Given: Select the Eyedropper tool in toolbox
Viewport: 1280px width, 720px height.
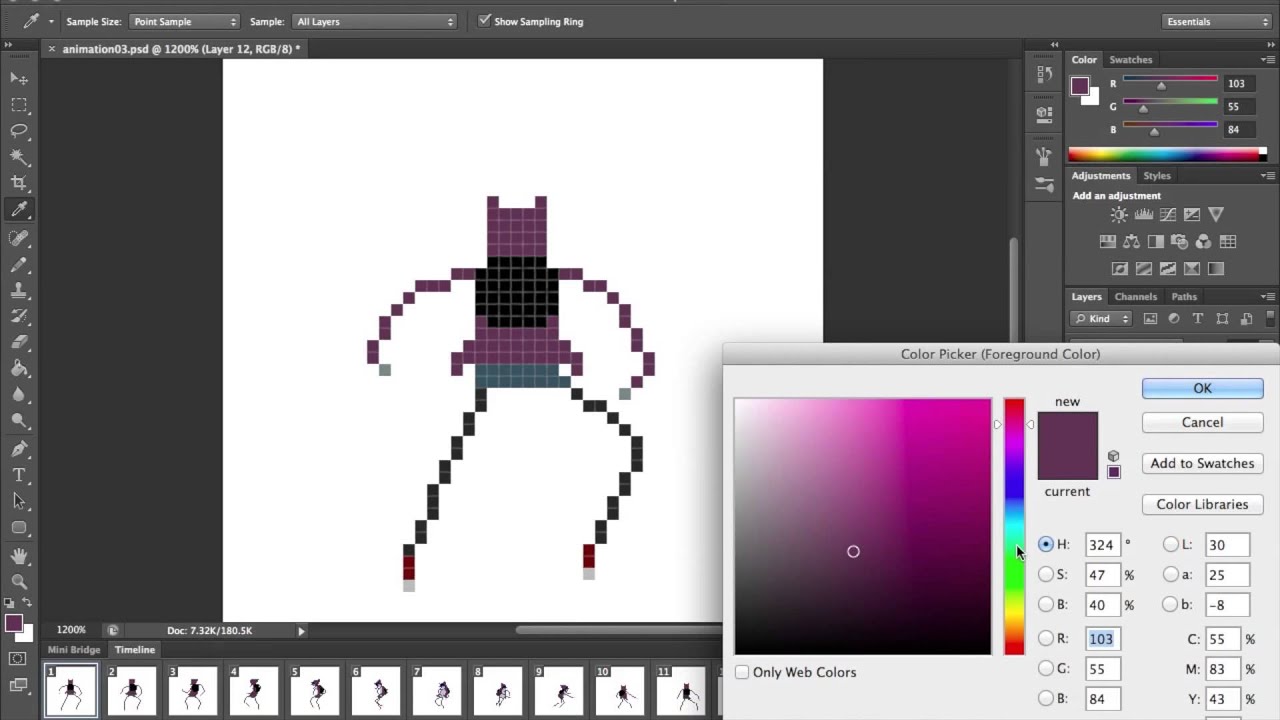Looking at the screenshot, I should [19, 209].
